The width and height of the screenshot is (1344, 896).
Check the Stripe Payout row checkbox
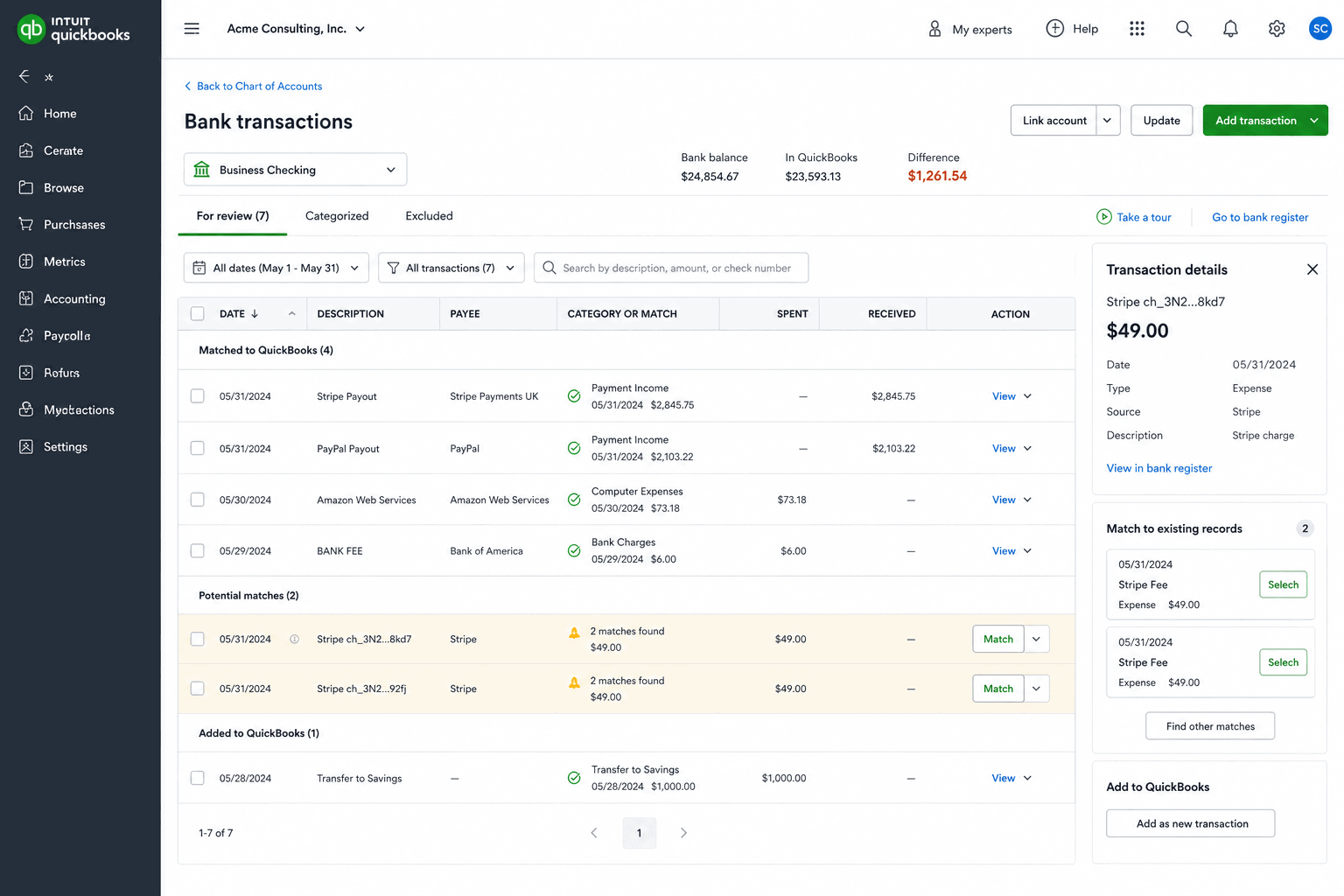[x=198, y=395]
